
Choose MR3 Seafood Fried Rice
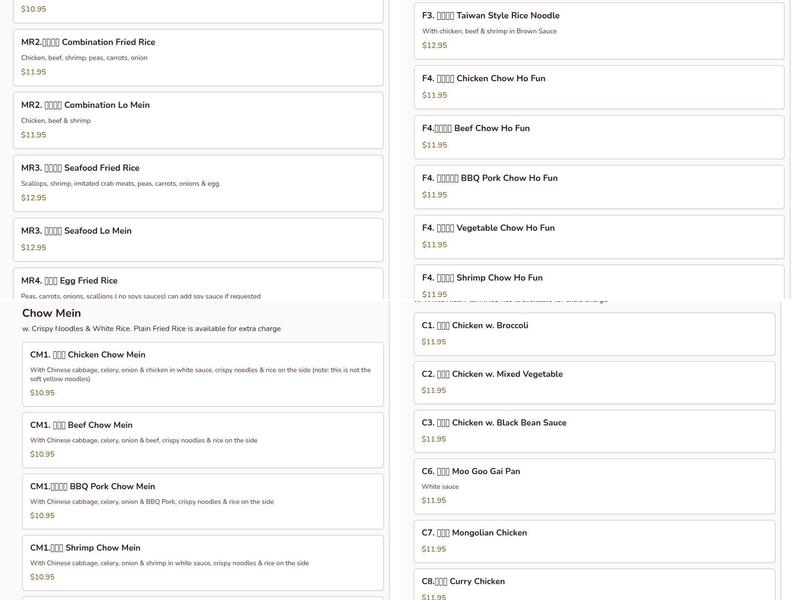tap(198, 183)
